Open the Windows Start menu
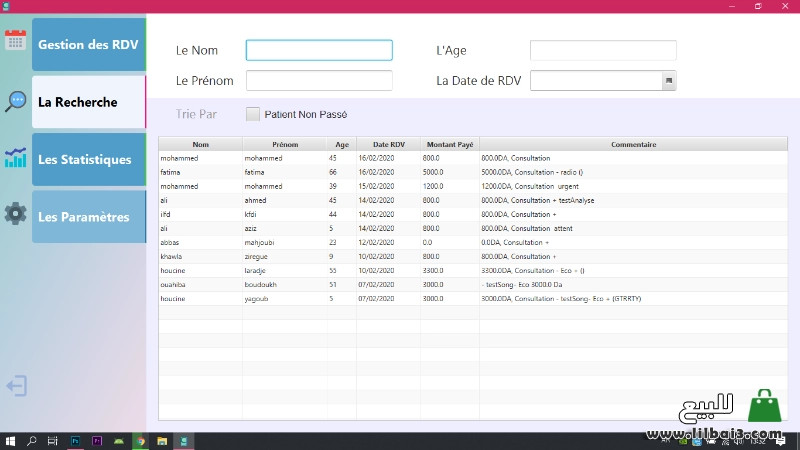Image resolution: width=800 pixels, height=450 pixels. 10,441
